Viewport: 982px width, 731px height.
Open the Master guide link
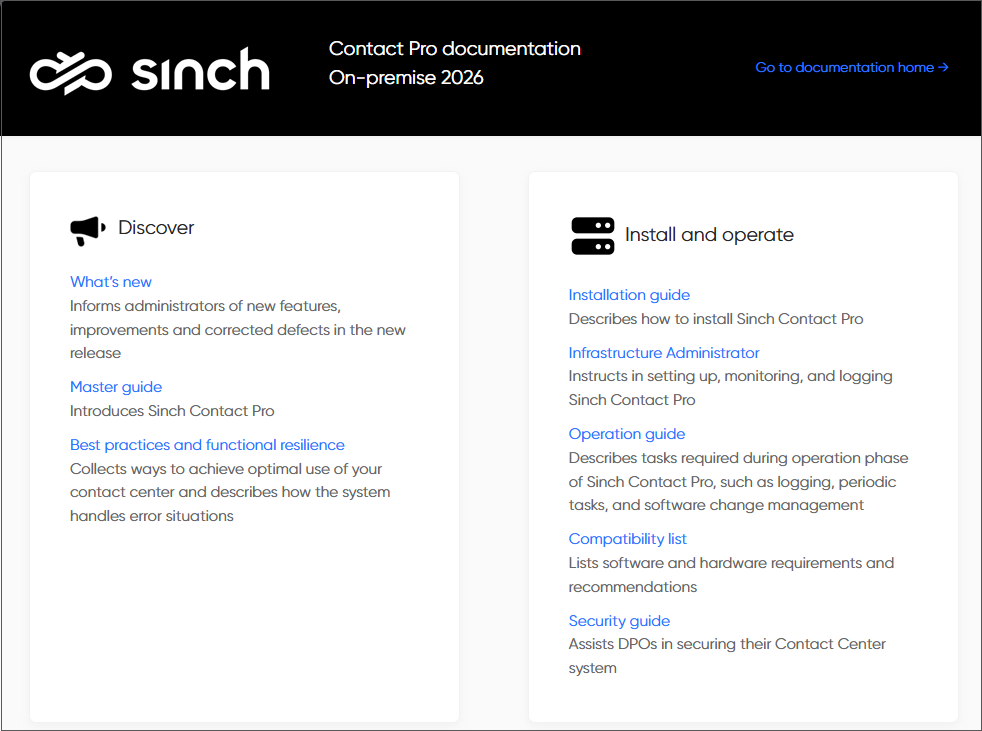[x=116, y=387]
